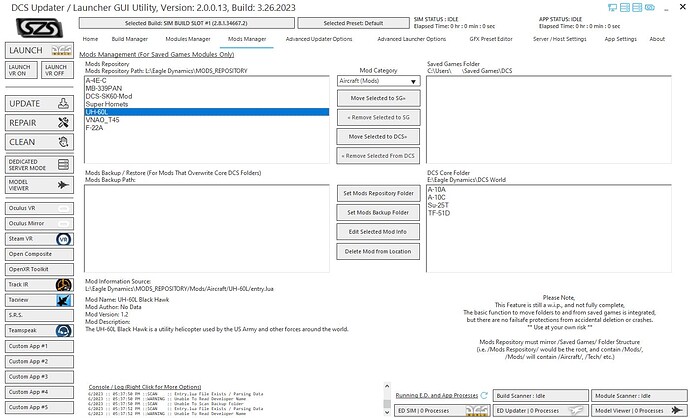Open the OpenXR Toolkit button

[x=39, y=269]
